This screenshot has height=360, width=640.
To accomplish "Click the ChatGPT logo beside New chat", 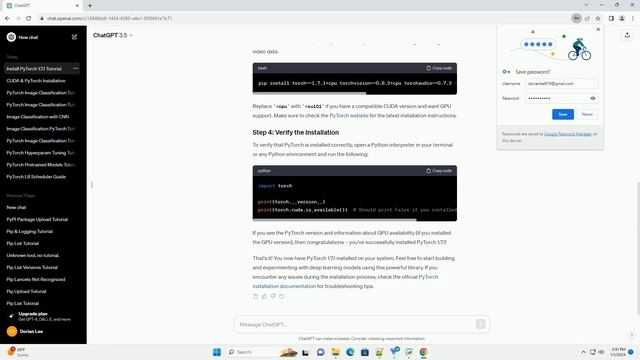I will pyautogui.click(x=11, y=37).
